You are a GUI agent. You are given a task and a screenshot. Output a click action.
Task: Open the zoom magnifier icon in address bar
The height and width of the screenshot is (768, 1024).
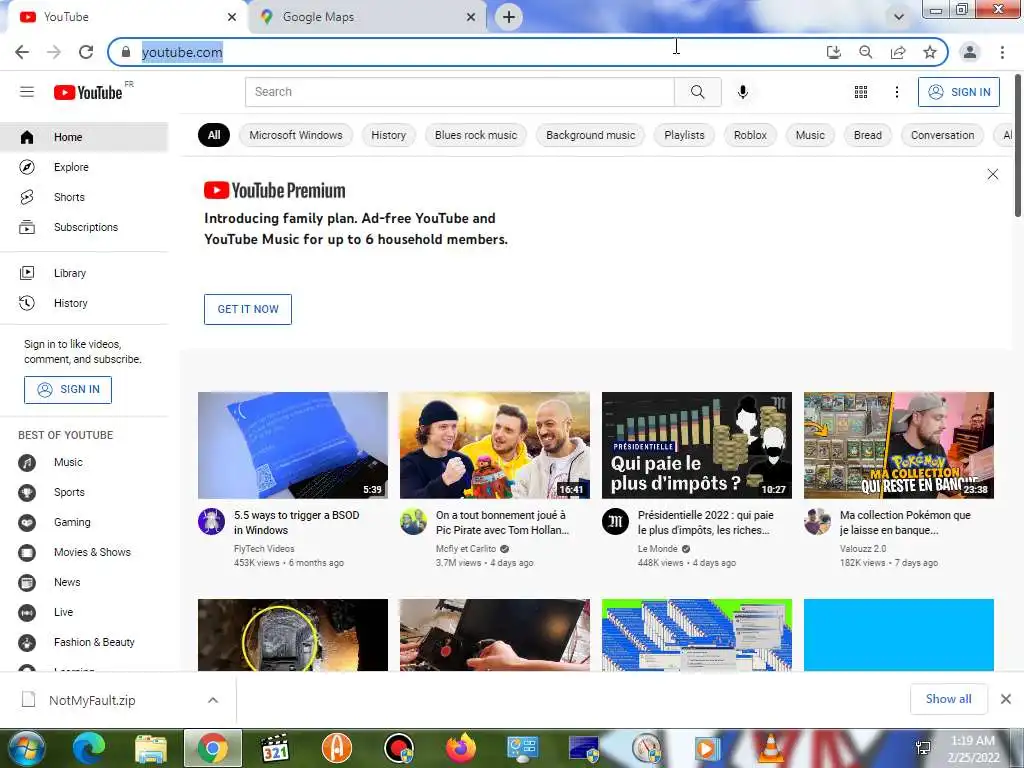pos(866,52)
